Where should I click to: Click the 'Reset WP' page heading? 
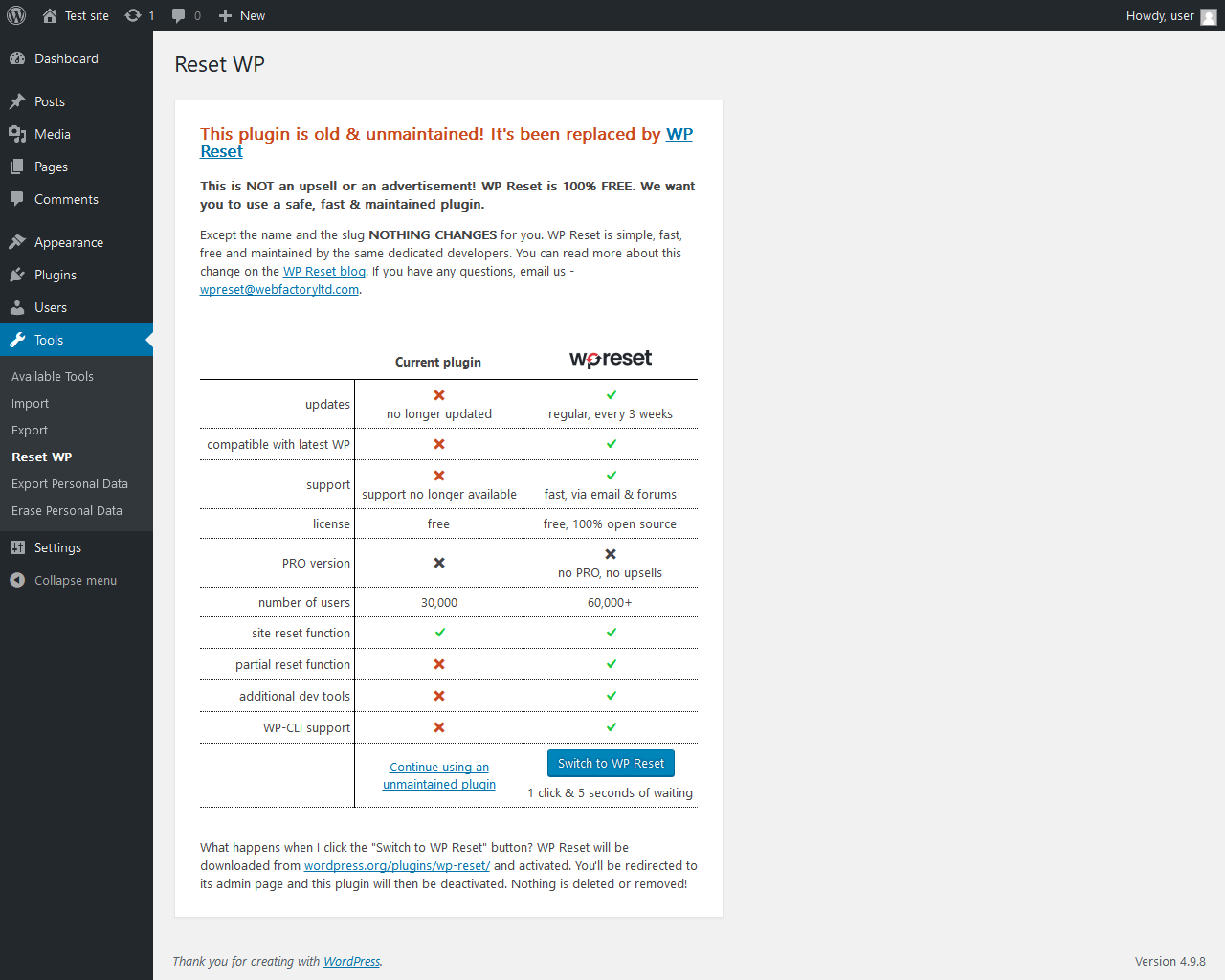[x=219, y=64]
